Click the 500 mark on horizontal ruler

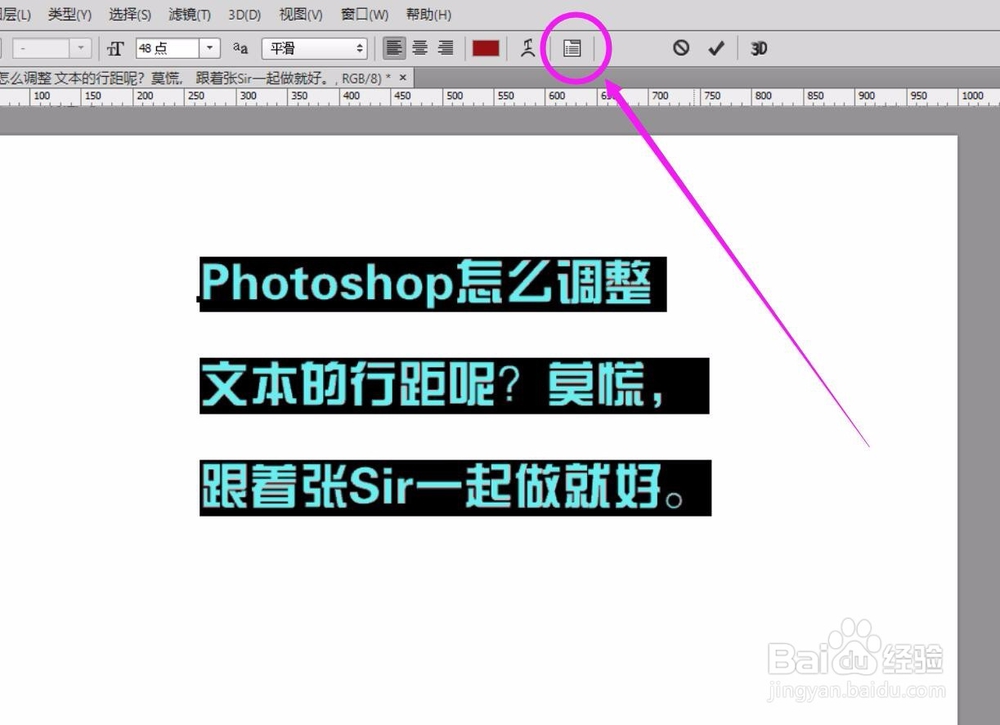(455, 96)
